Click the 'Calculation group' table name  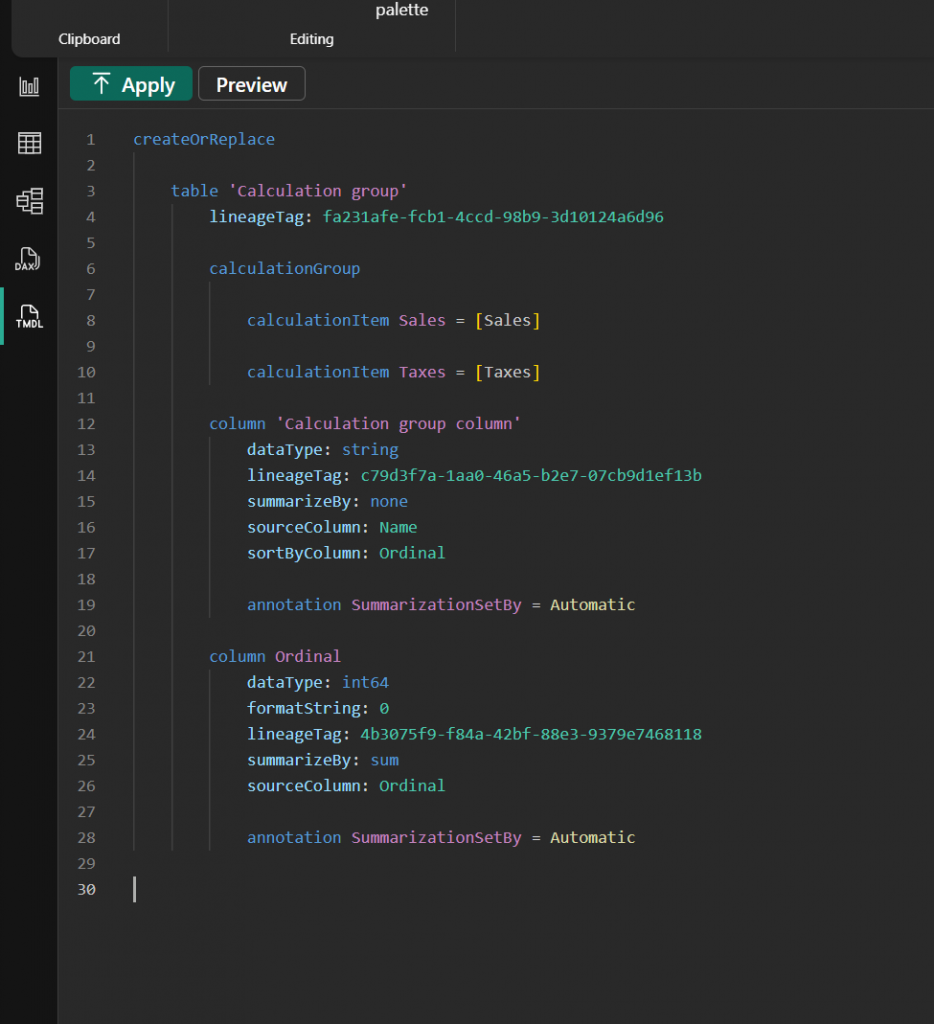point(317,191)
